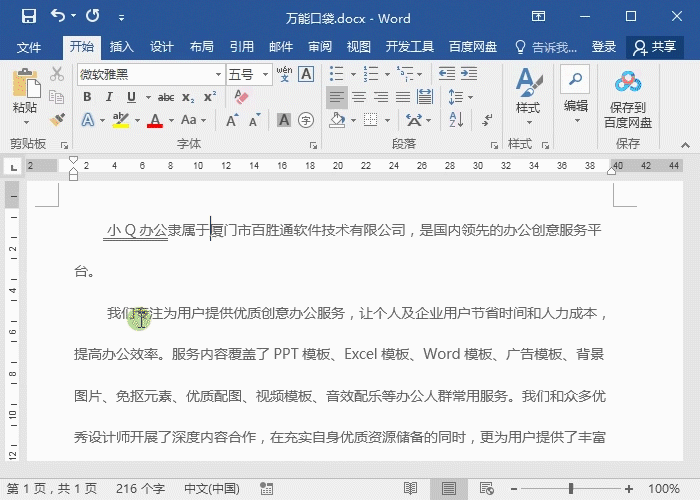Toggle superscript formatting
700x500 pixels.
[x=210, y=97]
